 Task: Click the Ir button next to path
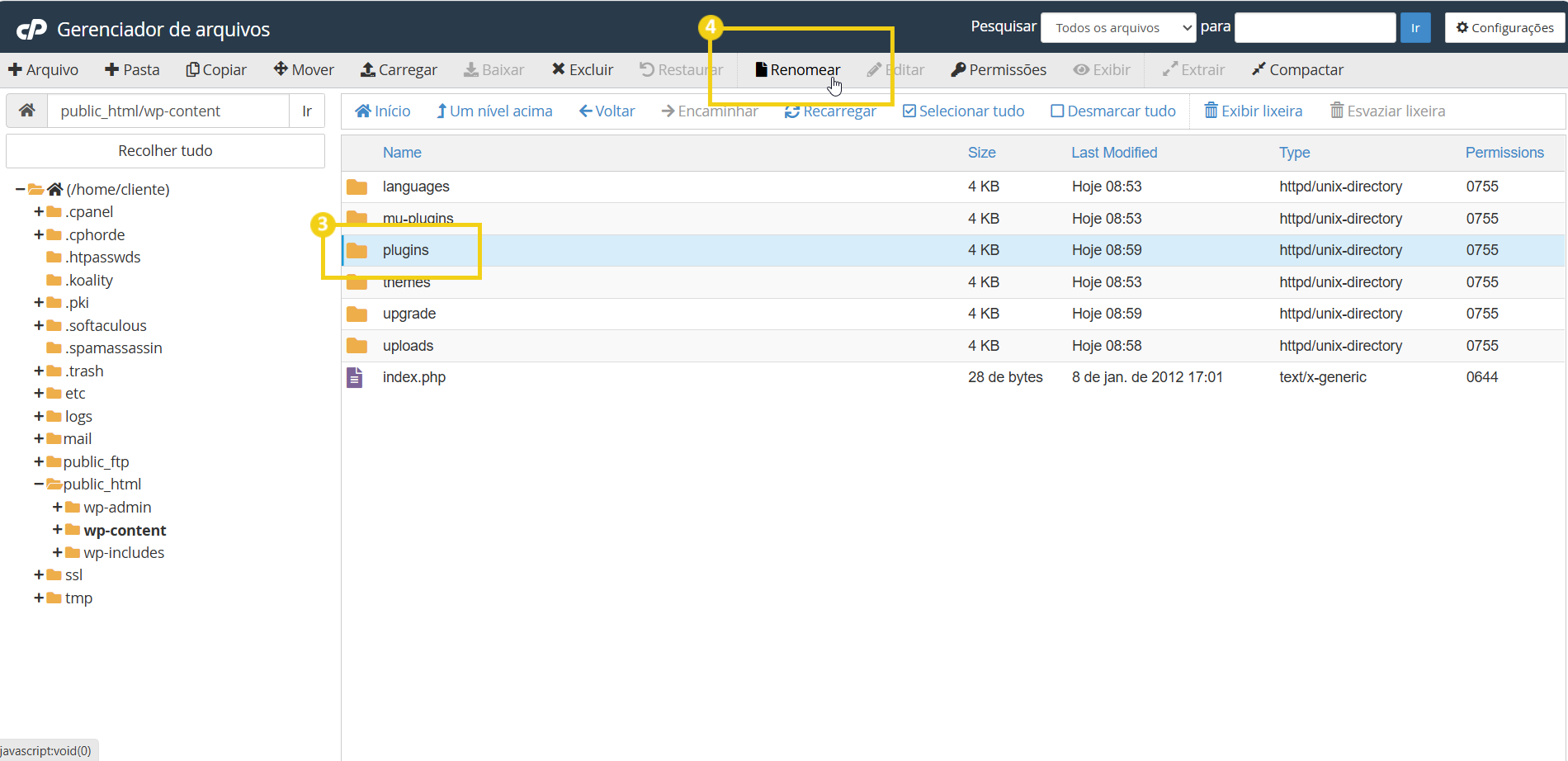click(307, 111)
